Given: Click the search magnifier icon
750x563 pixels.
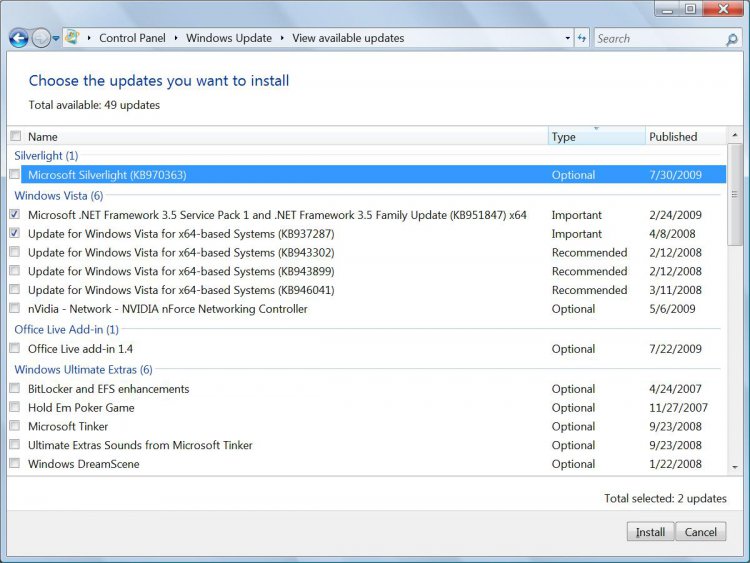Looking at the screenshot, I should point(731,39).
